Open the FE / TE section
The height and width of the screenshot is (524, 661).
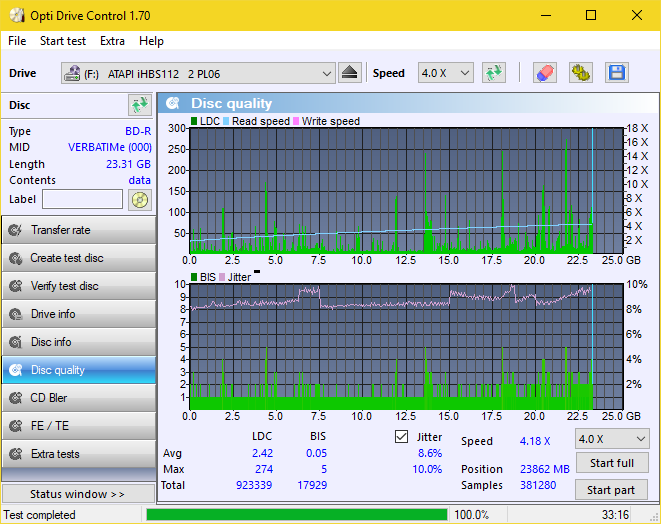[79, 426]
